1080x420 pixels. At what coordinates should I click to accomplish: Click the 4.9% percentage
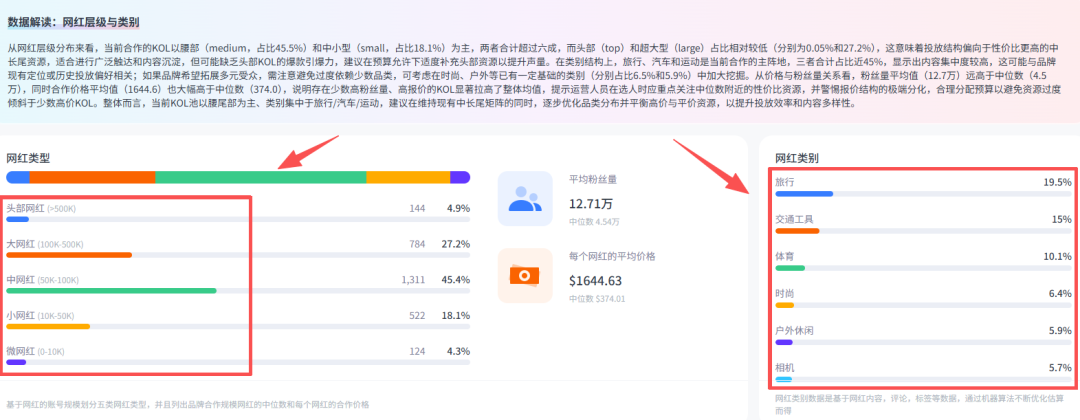point(458,208)
